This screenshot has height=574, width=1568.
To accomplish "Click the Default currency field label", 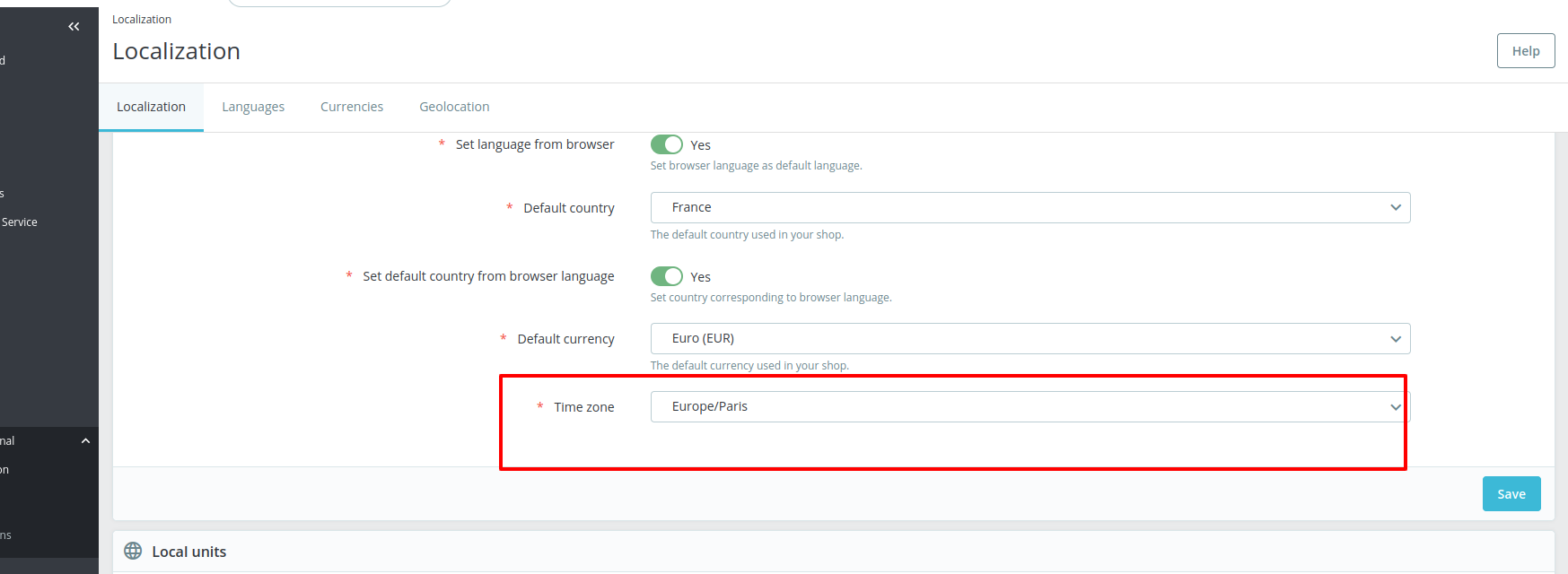I will [x=565, y=339].
